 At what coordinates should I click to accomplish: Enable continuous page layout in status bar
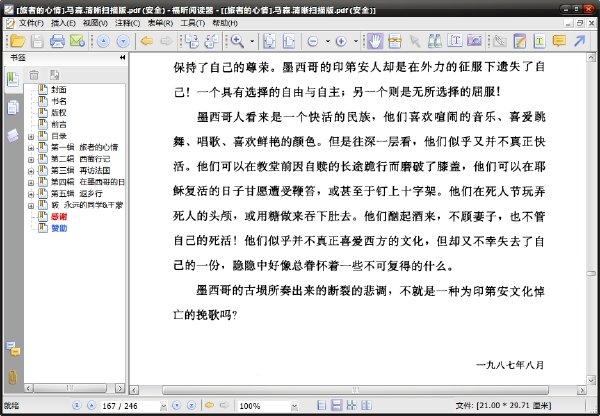(x=336, y=405)
